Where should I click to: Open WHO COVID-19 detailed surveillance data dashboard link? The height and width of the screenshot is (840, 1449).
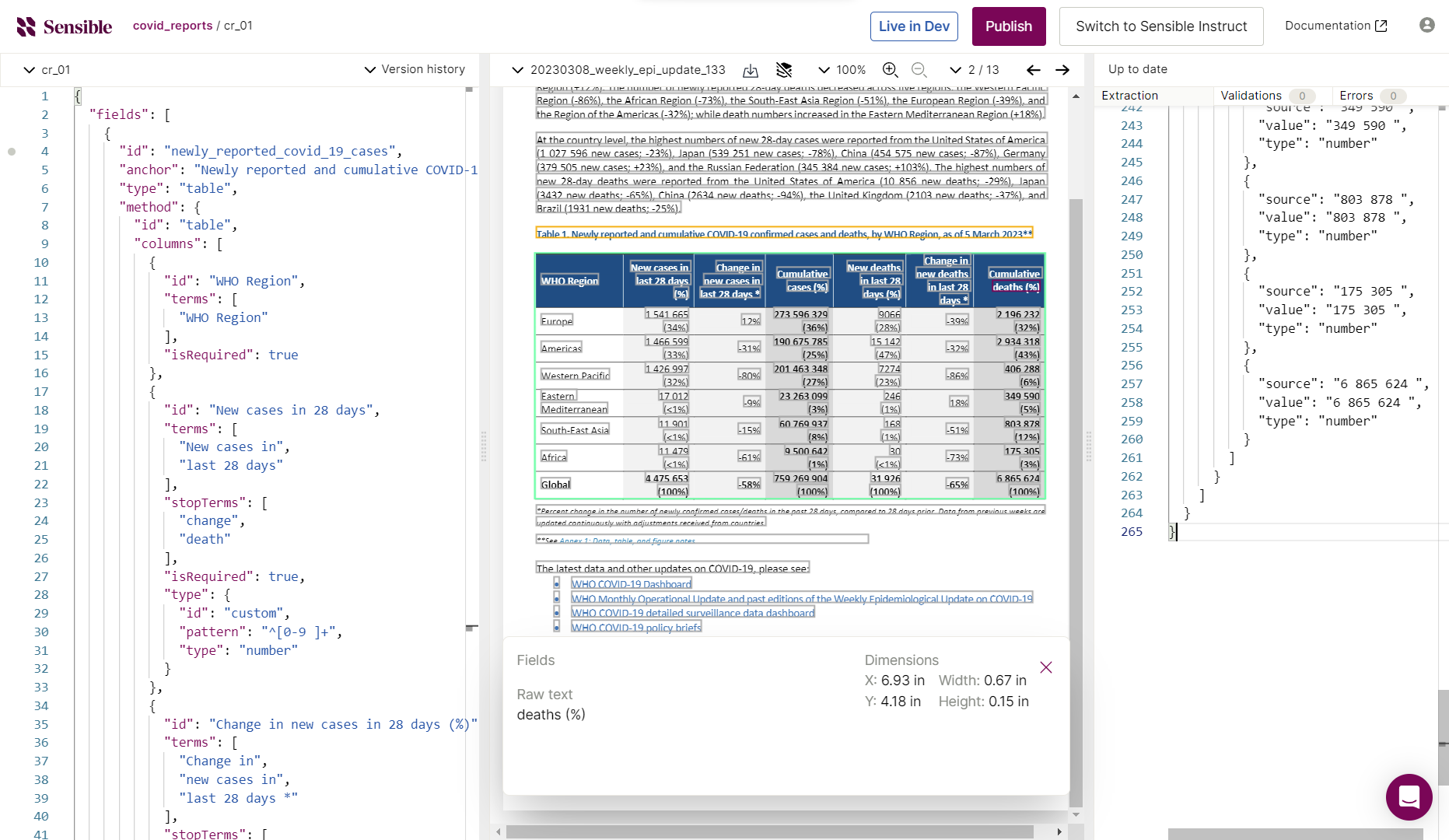(692, 613)
